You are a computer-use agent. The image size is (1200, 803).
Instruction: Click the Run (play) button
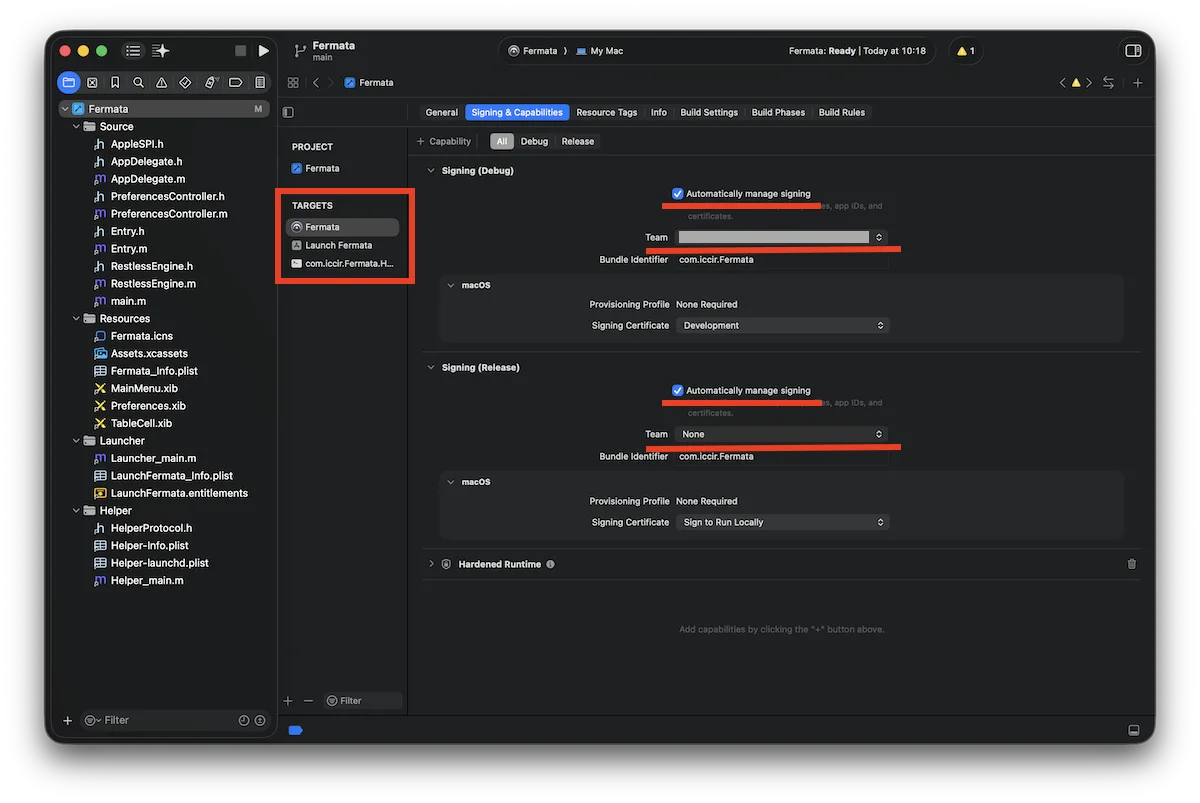[x=263, y=51]
